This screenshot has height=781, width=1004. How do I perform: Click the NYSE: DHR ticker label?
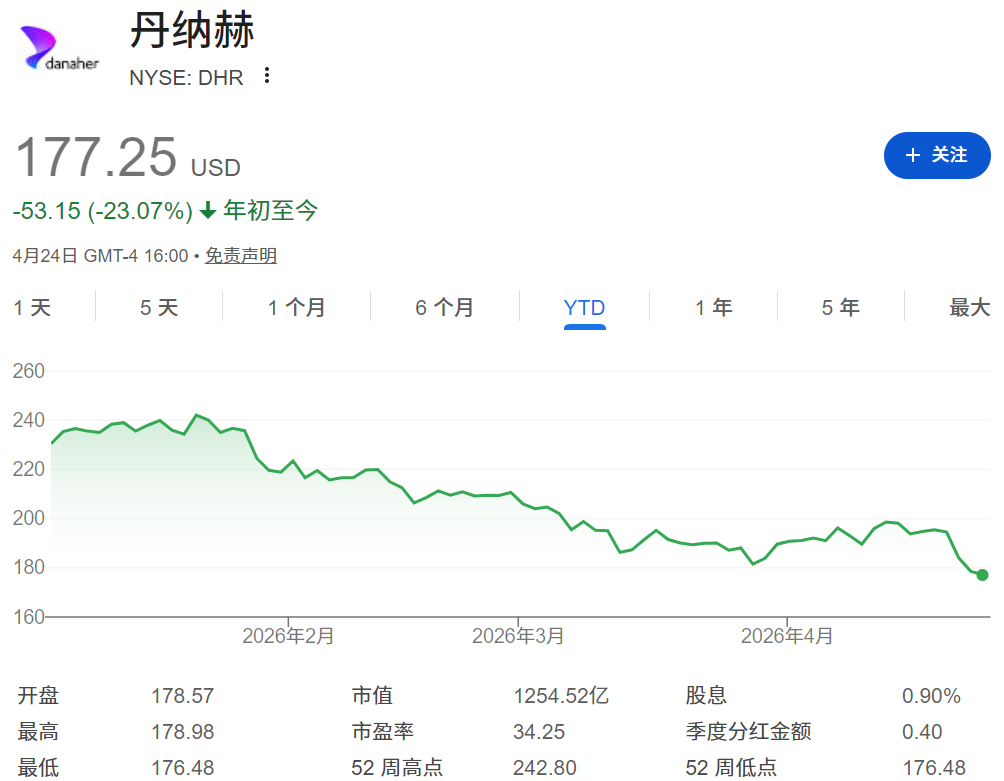(x=186, y=77)
